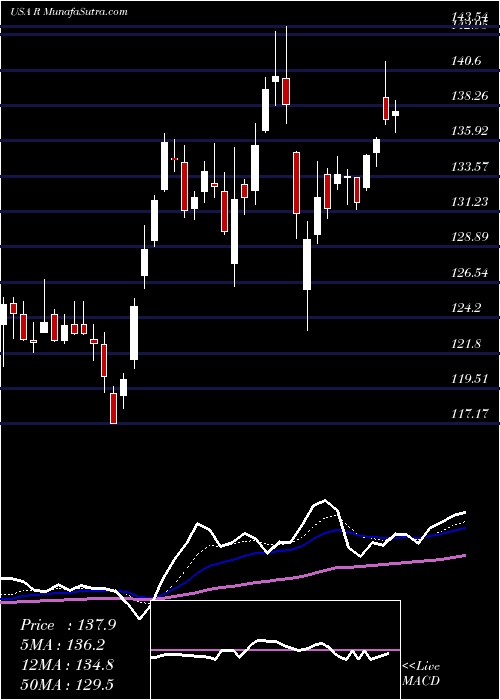
Task: Click the Price : 137.9 legend entry
Action: pos(68,625)
